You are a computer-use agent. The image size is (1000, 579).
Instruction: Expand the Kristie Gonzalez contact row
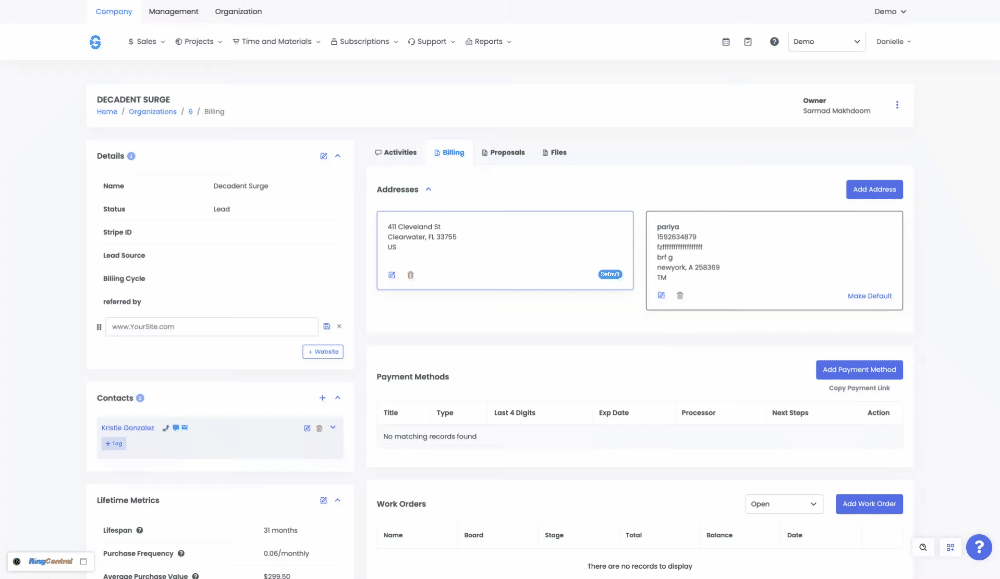pyautogui.click(x=333, y=428)
